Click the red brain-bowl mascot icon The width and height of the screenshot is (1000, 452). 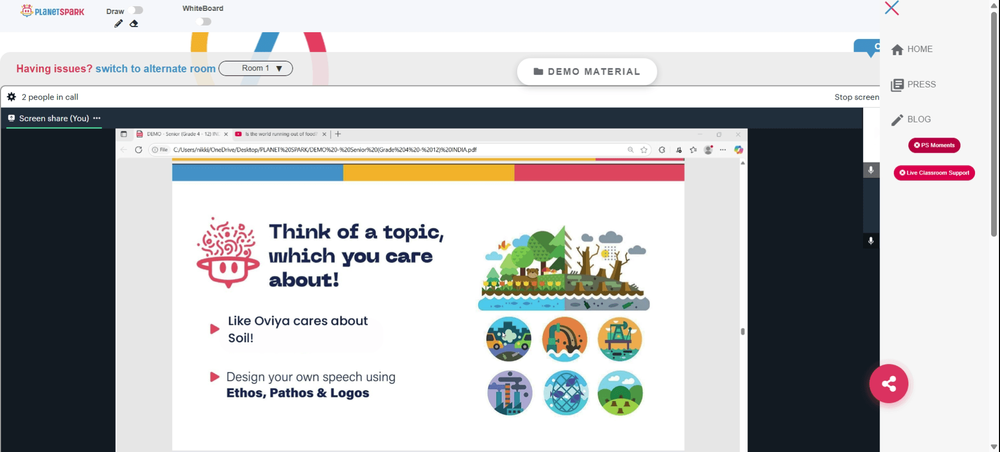coord(228,252)
